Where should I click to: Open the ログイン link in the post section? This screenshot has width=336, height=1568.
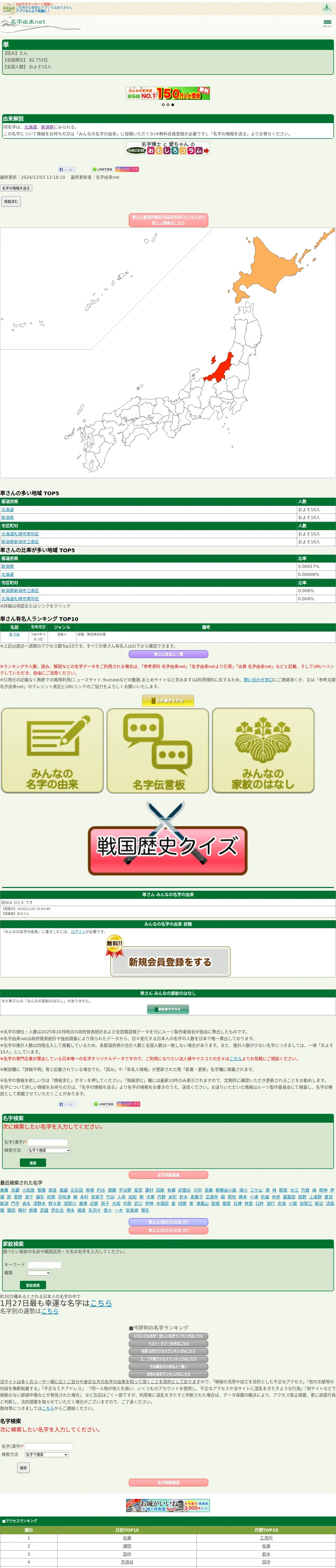pyautogui.click(x=78, y=932)
